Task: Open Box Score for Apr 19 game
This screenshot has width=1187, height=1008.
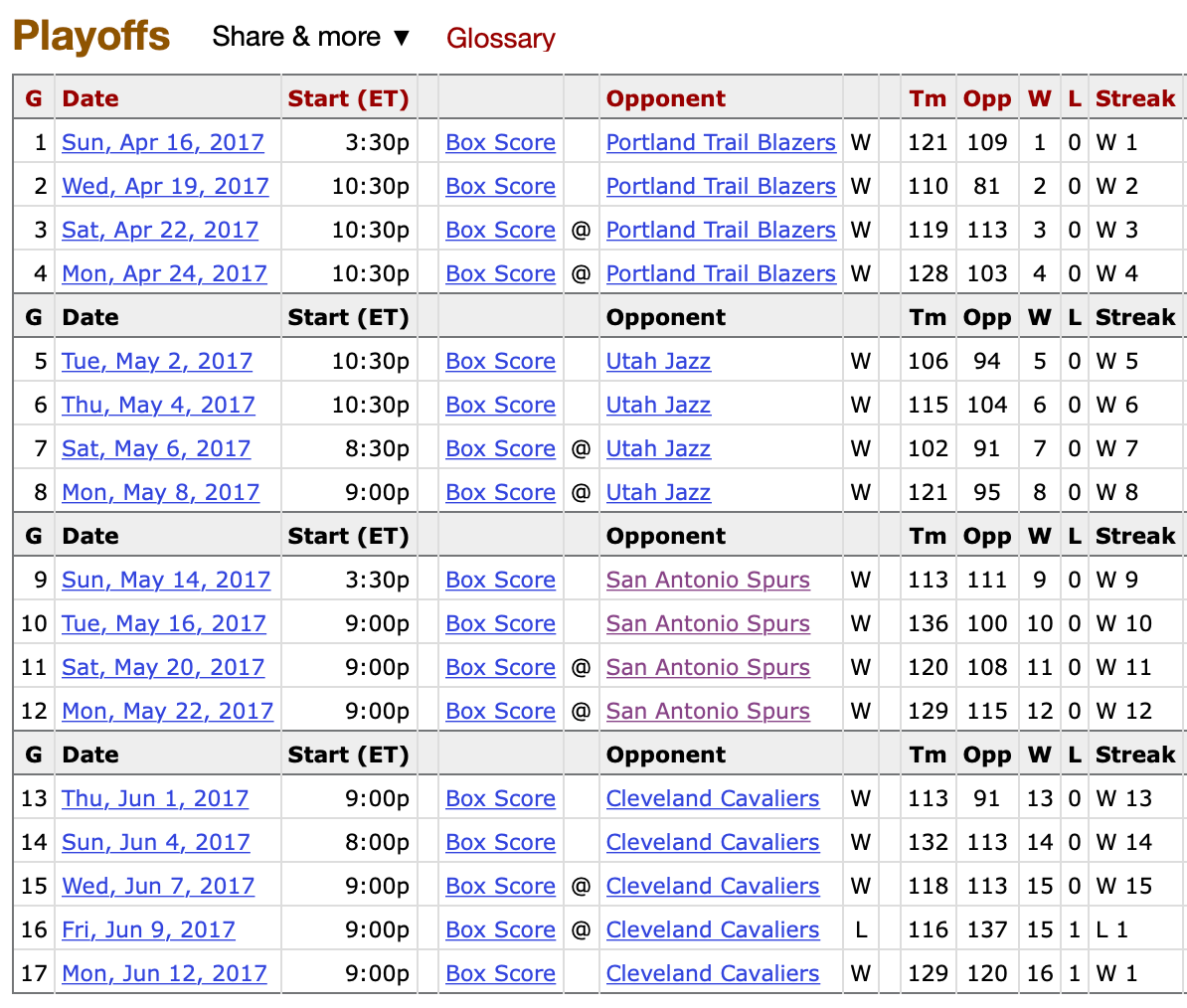Action: click(500, 186)
